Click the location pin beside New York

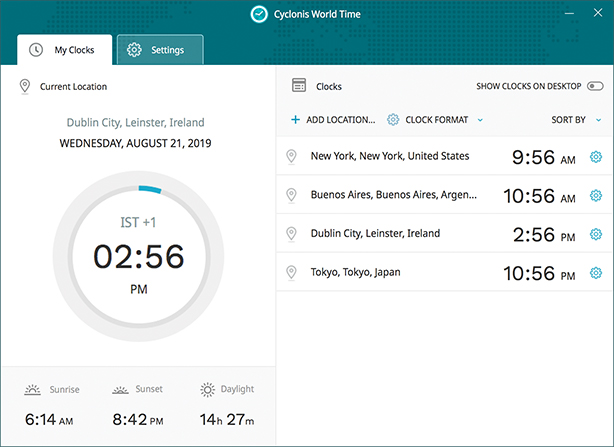pos(291,157)
